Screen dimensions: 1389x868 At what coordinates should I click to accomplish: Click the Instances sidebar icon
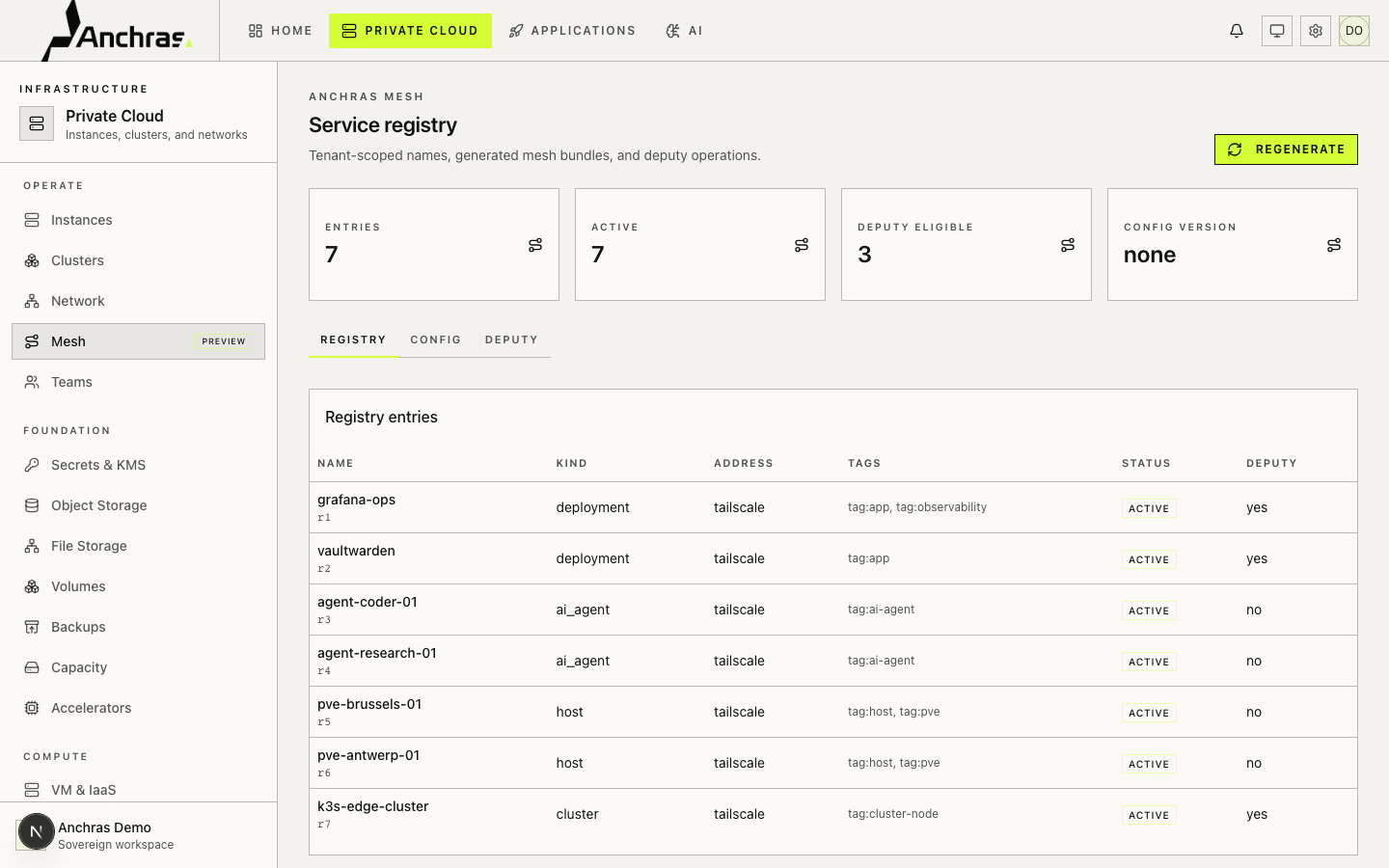click(32, 220)
